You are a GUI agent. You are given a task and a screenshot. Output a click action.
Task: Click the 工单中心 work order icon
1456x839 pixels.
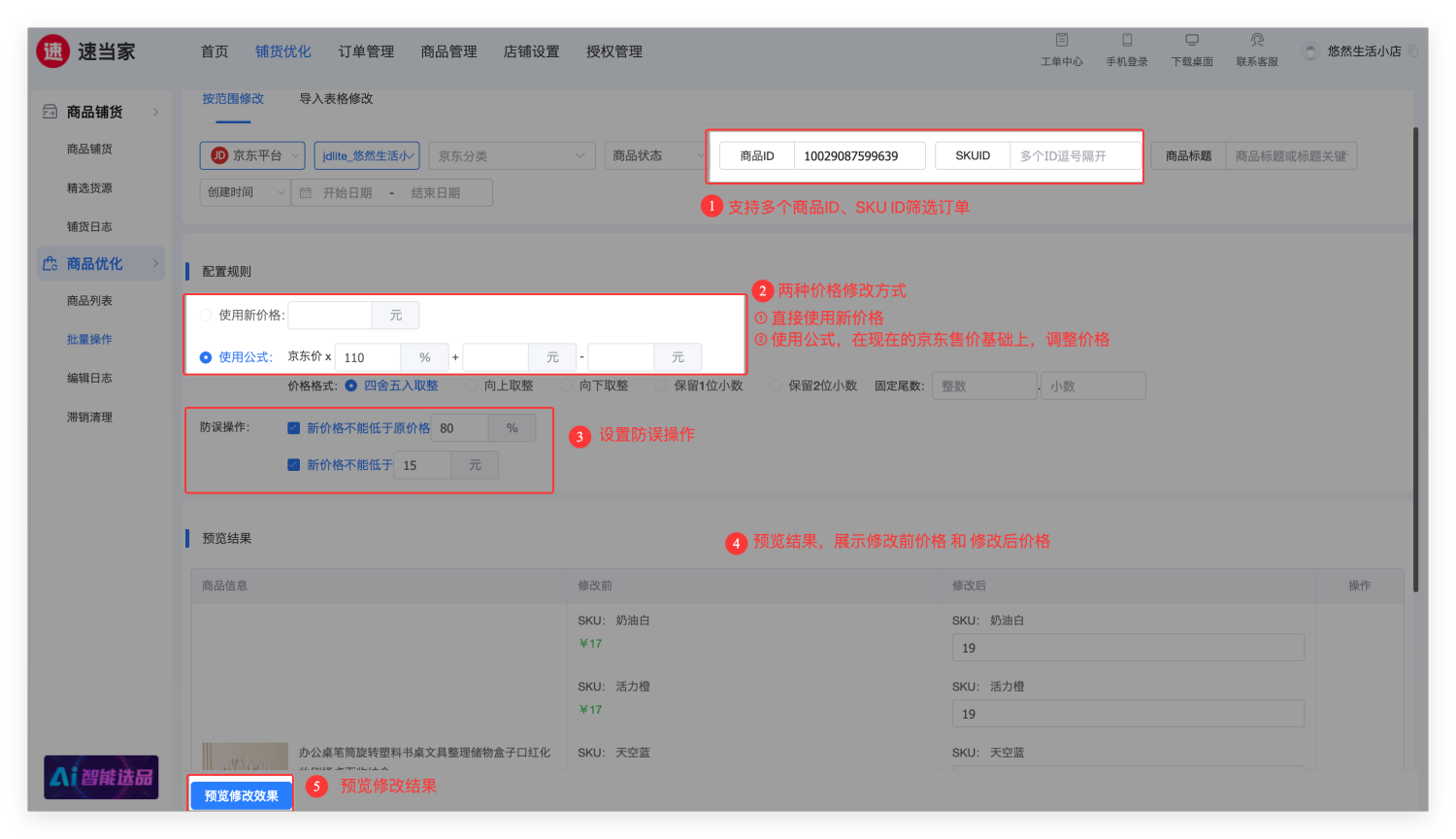pos(1061,41)
